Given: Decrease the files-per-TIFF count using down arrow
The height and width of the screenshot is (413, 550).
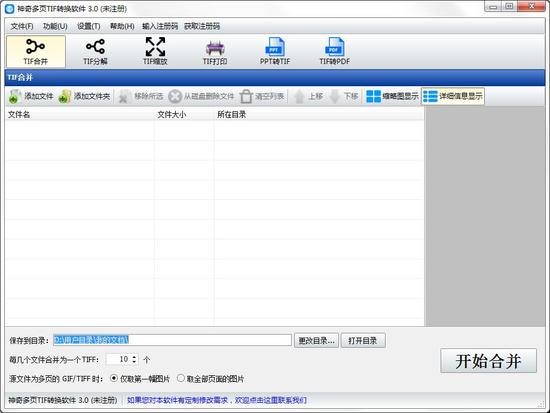Looking at the screenshot, I should click(134, 361).
